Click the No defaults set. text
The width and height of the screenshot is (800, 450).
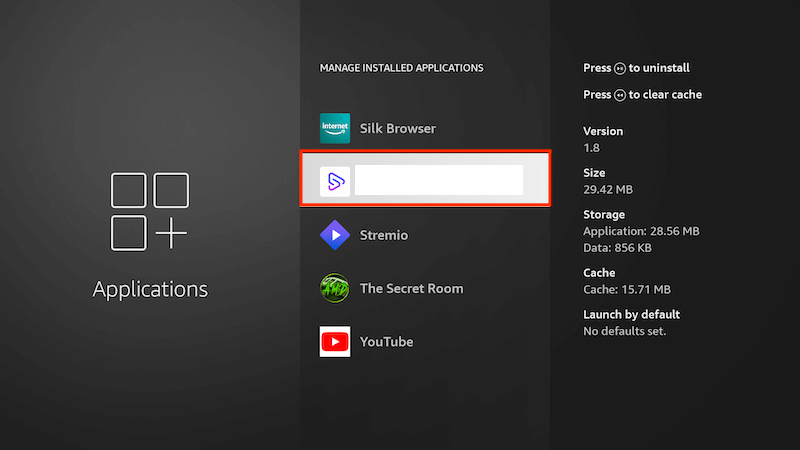point(624,331)
